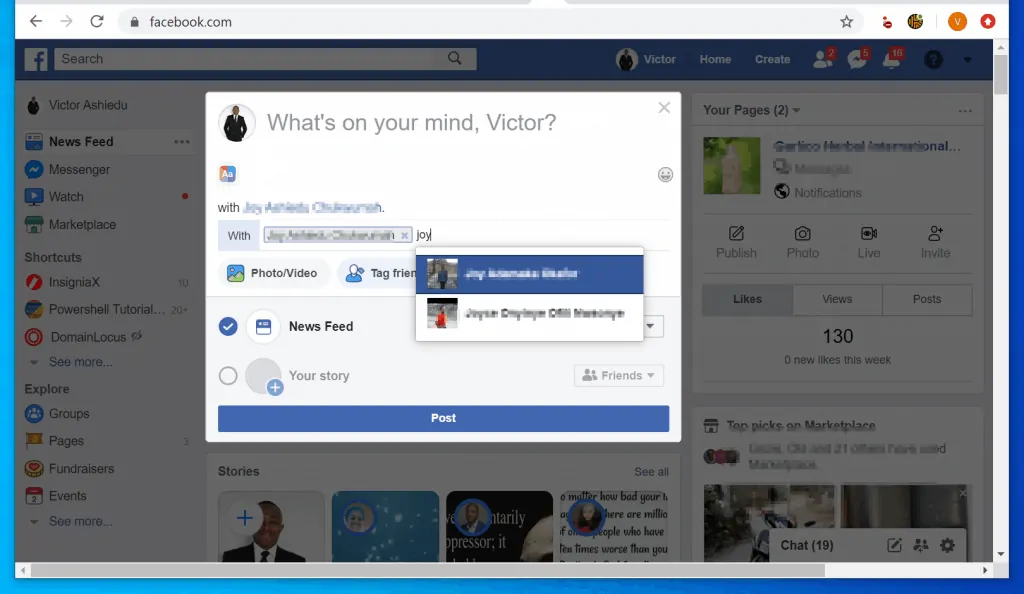
Task: Open account menu dropdown arrow in top bar
Action: pyautogui.click(x=968, y=60)
